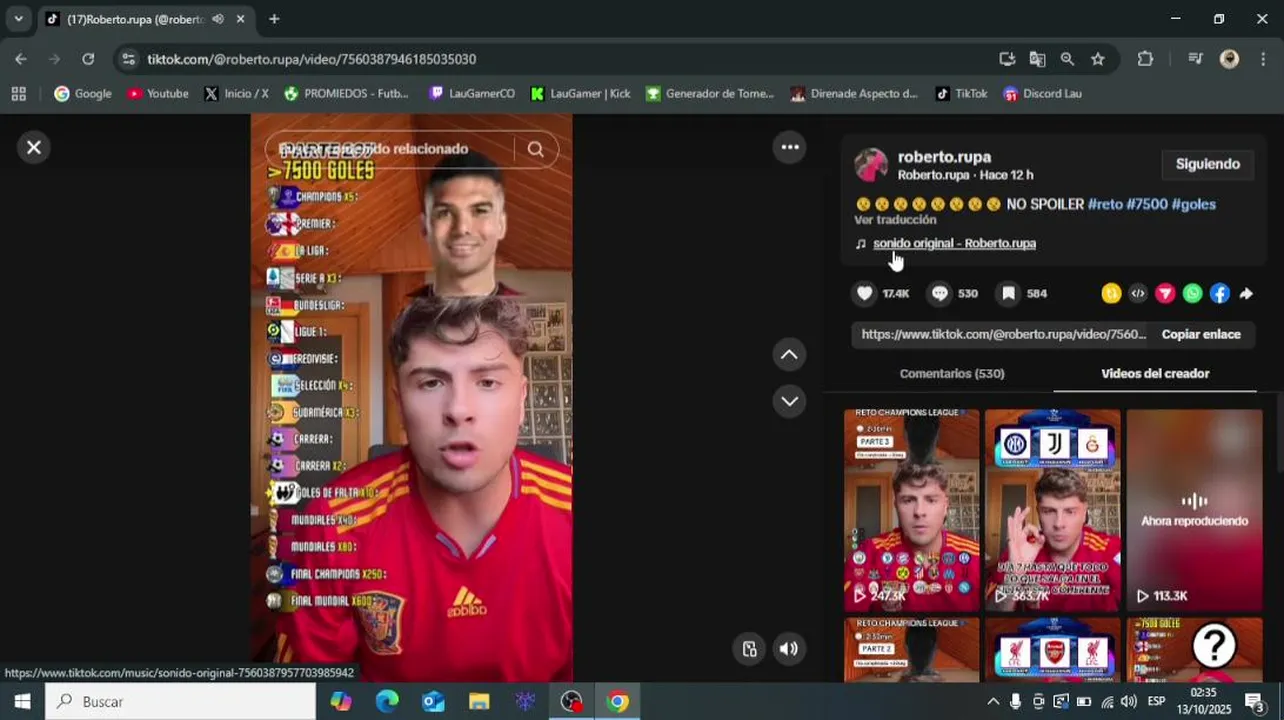Image resolution: width=1284 pixels, height=720 pixels.
Task: Go to previous video with up arrow
Action: click(789, 355)
